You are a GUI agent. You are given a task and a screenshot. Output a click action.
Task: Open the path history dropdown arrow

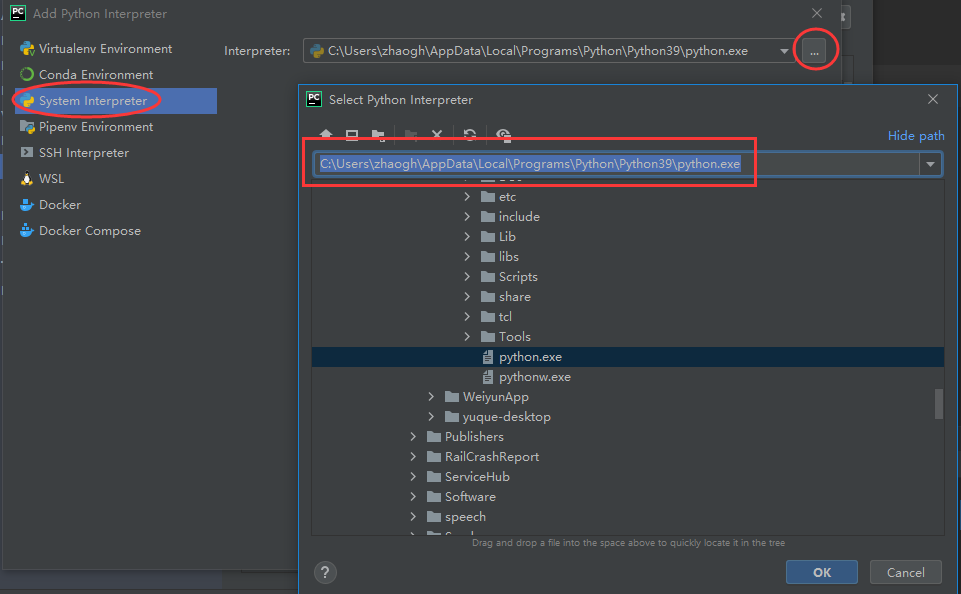click(x=930, y=164)
